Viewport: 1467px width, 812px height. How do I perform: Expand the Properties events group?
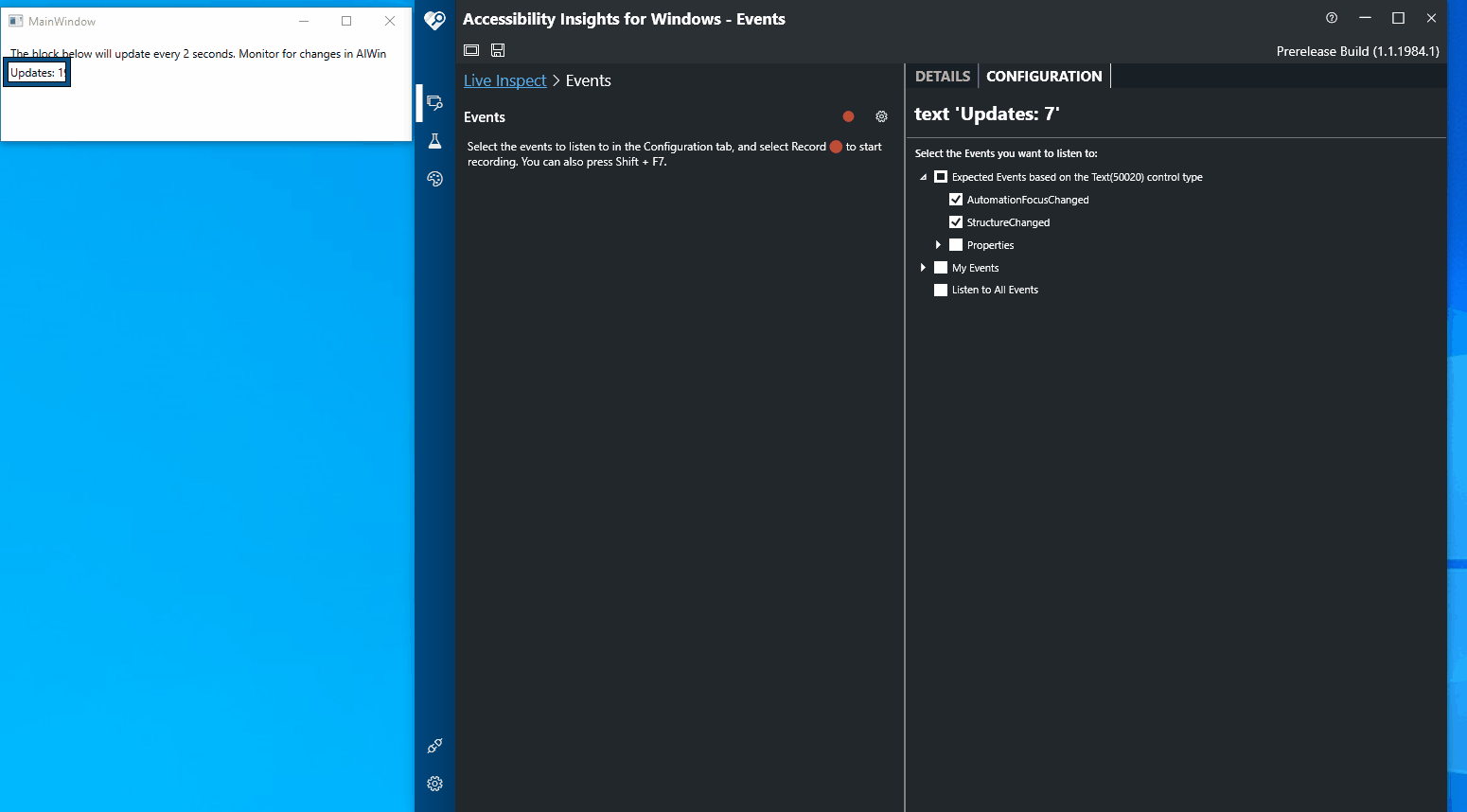point(938,244)
